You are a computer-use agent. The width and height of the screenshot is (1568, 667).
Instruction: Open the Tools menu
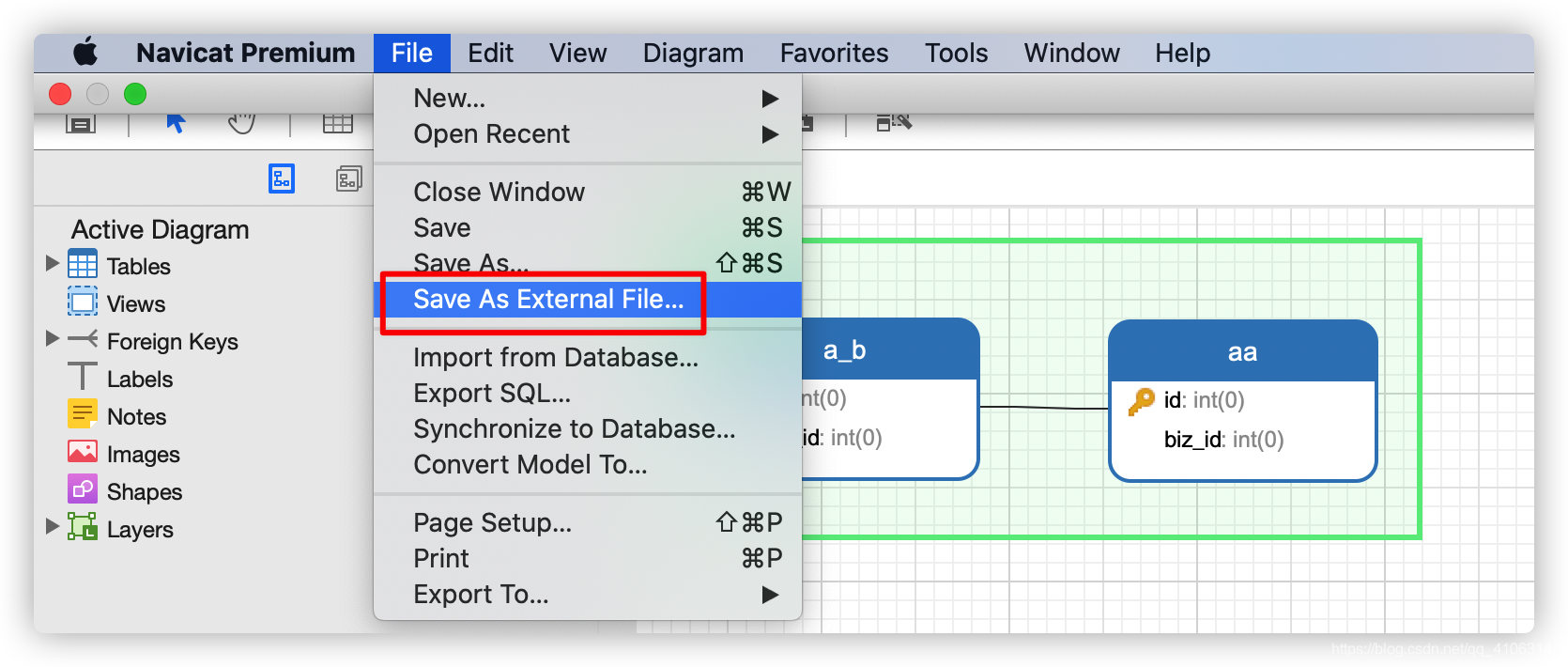(956, 53)
